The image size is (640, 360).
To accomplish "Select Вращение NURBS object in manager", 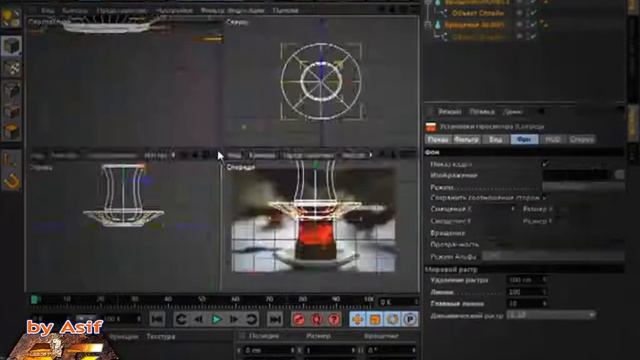I will coord(474,25).
